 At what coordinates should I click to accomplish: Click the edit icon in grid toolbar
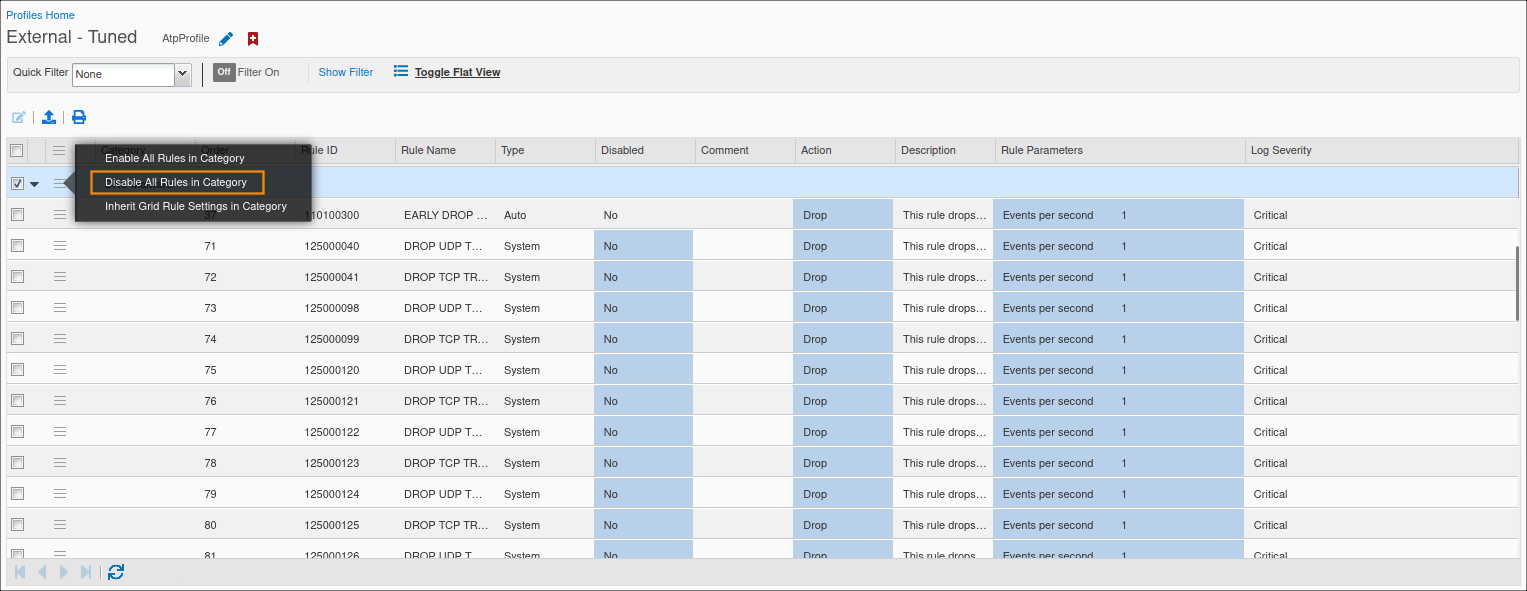coord(18,117)
